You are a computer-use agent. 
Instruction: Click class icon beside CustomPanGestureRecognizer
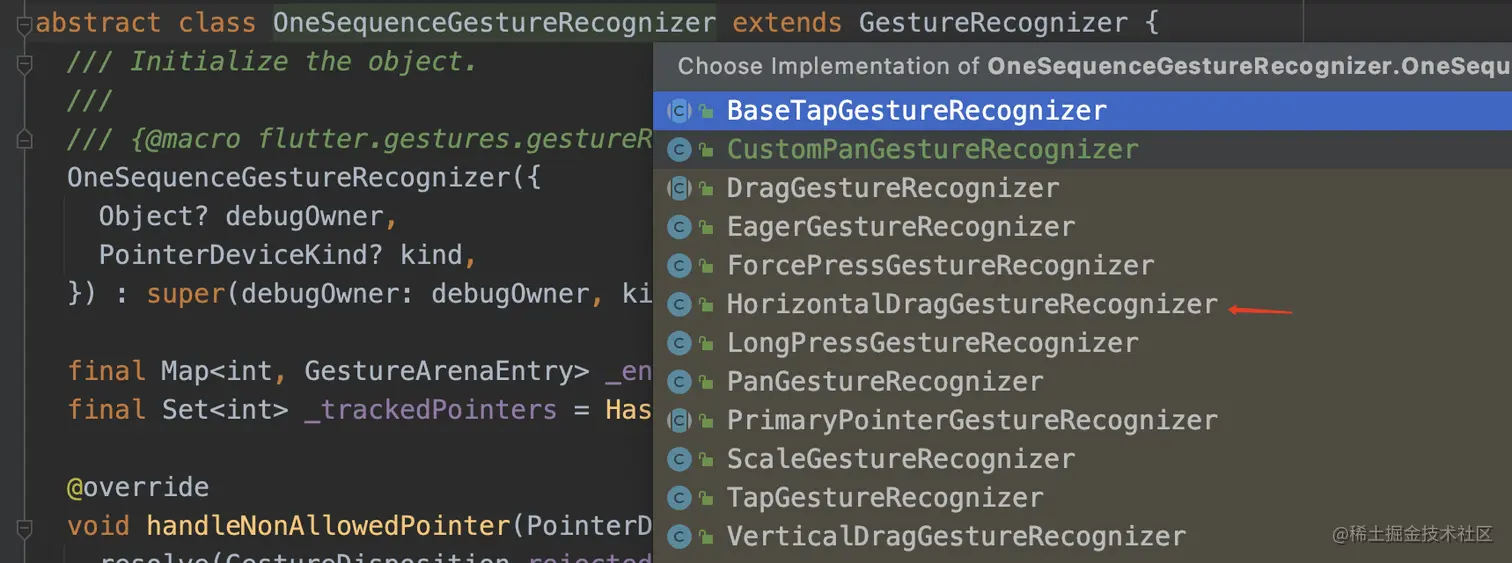coord(680,150)
